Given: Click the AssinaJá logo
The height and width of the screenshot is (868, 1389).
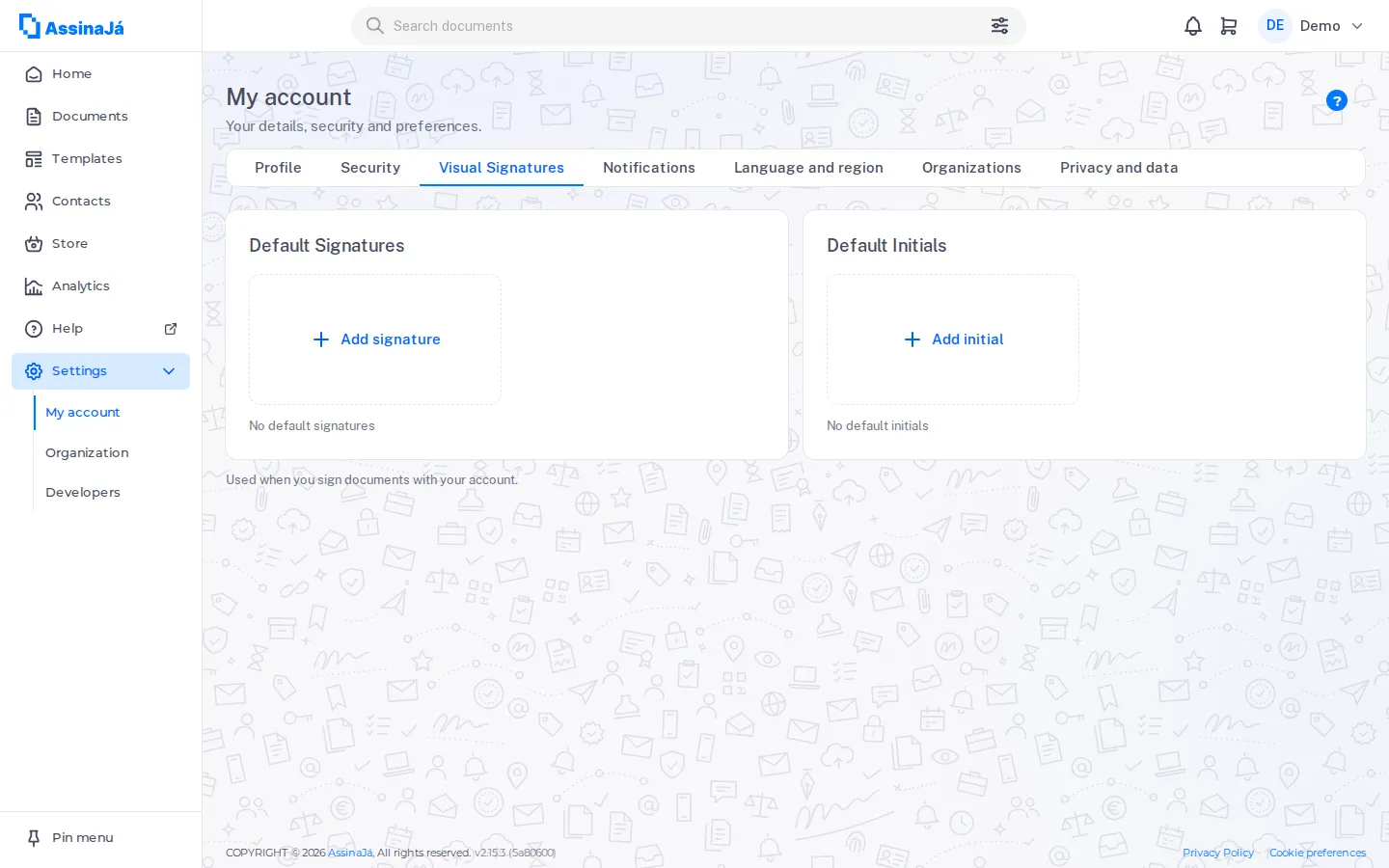Looking at the screenshot, I should pos(71,26).
